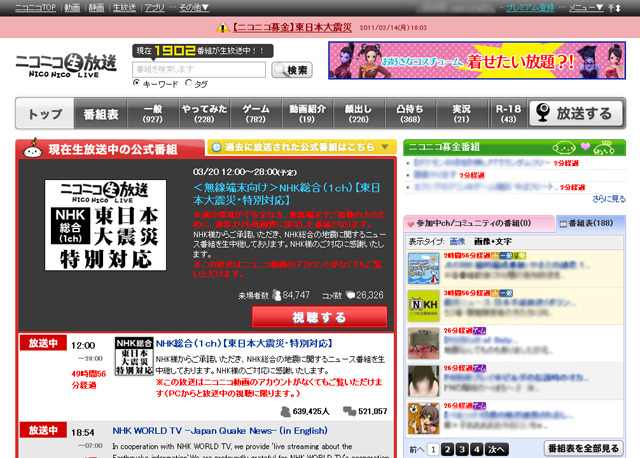Click the large NHK 東日本大震災 特別対応 thumbnail
This screenshot has width=640, height=458.
105,225
